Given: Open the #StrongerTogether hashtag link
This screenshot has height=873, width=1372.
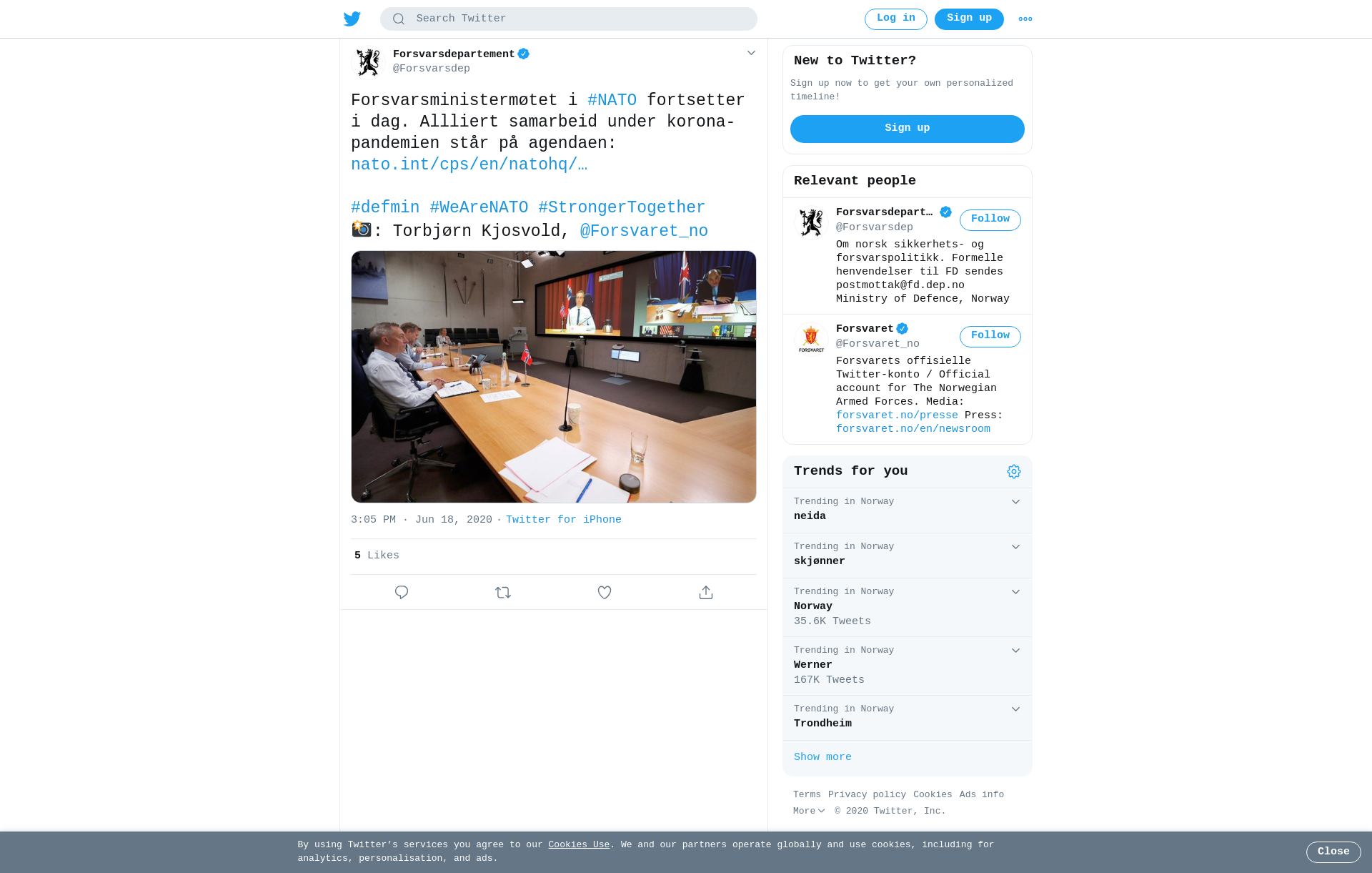Looking at the screenshot, I should [x=622, y=208].
